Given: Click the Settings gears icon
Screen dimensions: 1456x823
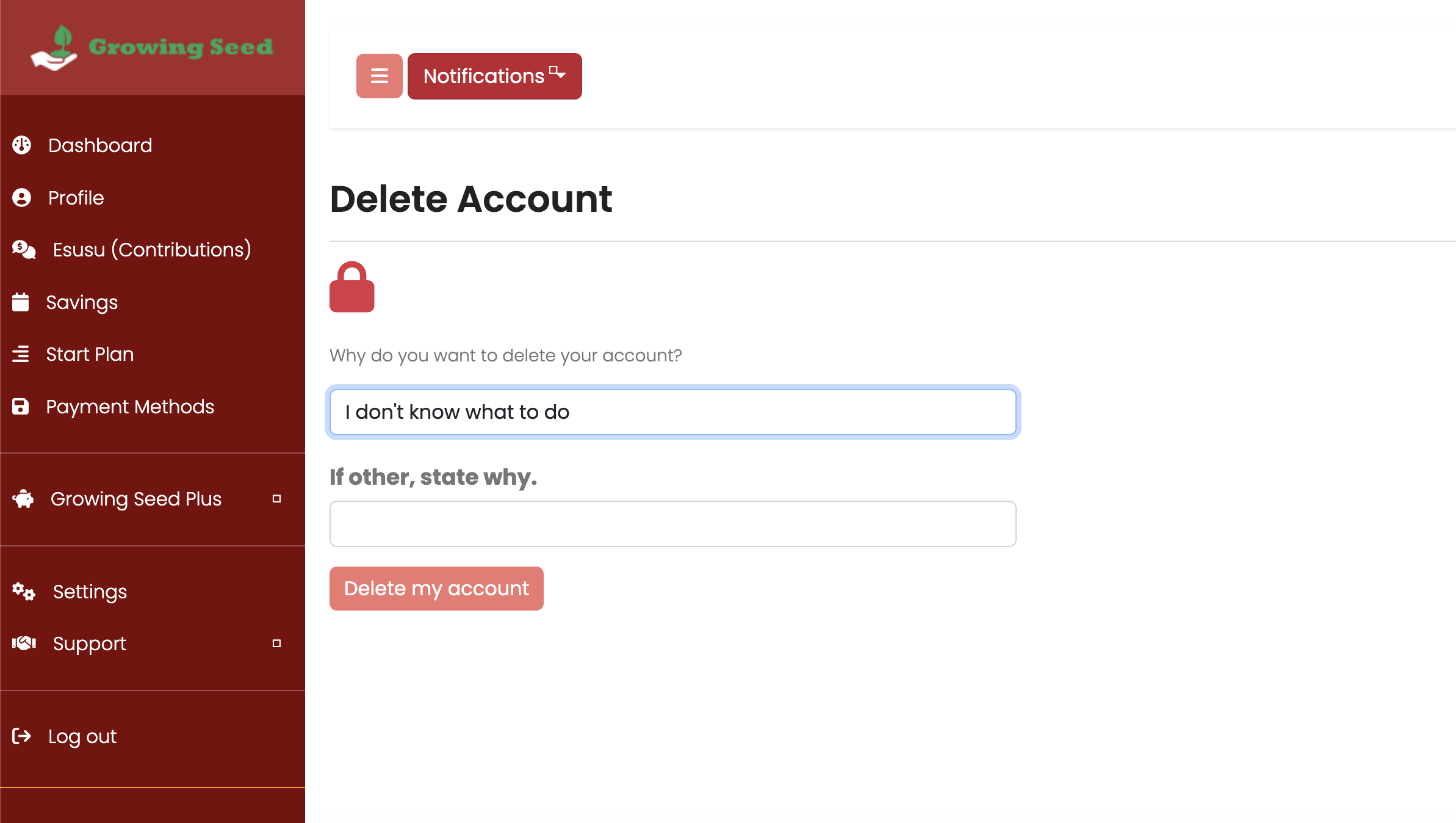Looking at the screenshot, I should click(x=23, y=591).
